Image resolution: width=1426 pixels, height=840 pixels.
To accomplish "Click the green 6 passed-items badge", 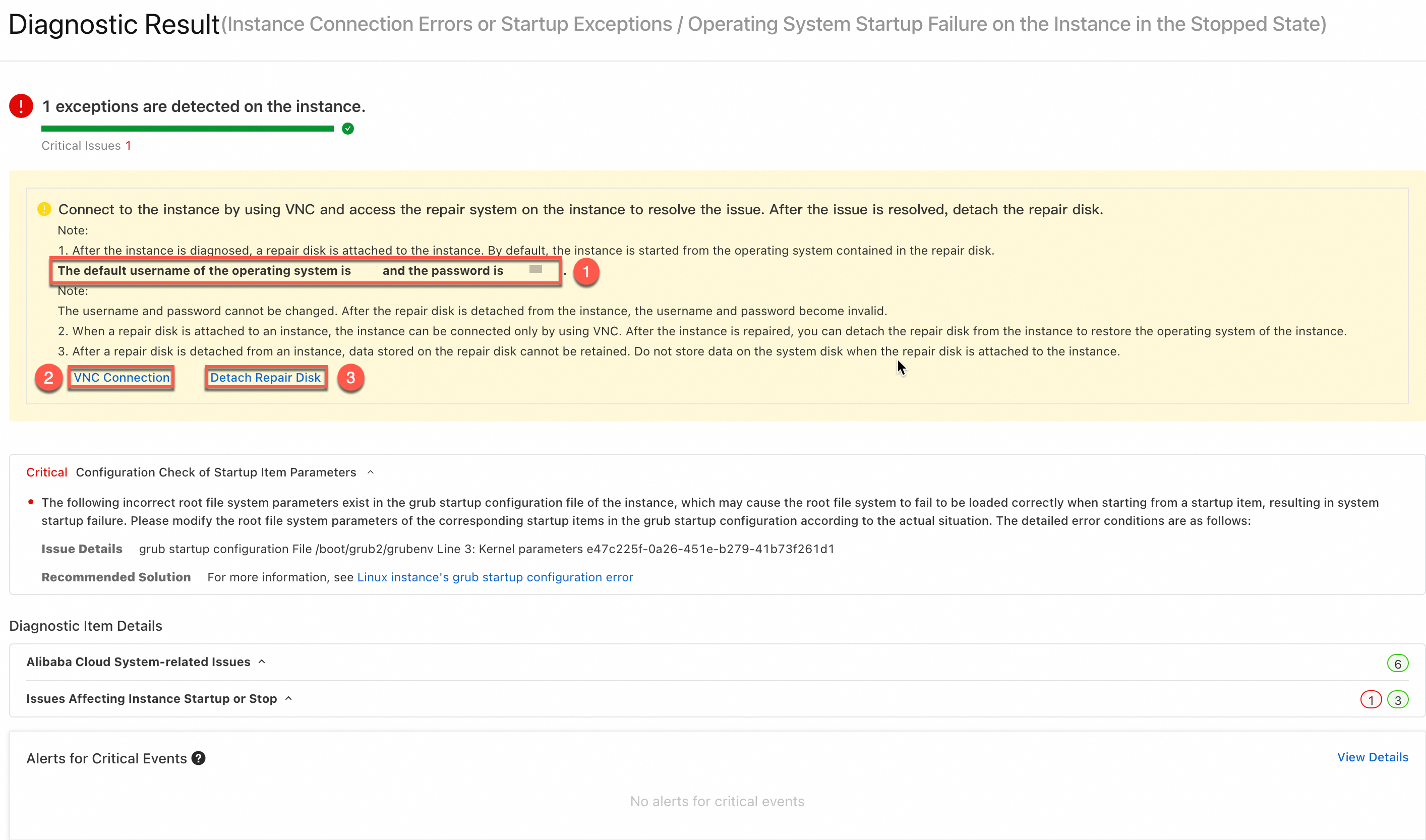I will (x=1397, y=664).
